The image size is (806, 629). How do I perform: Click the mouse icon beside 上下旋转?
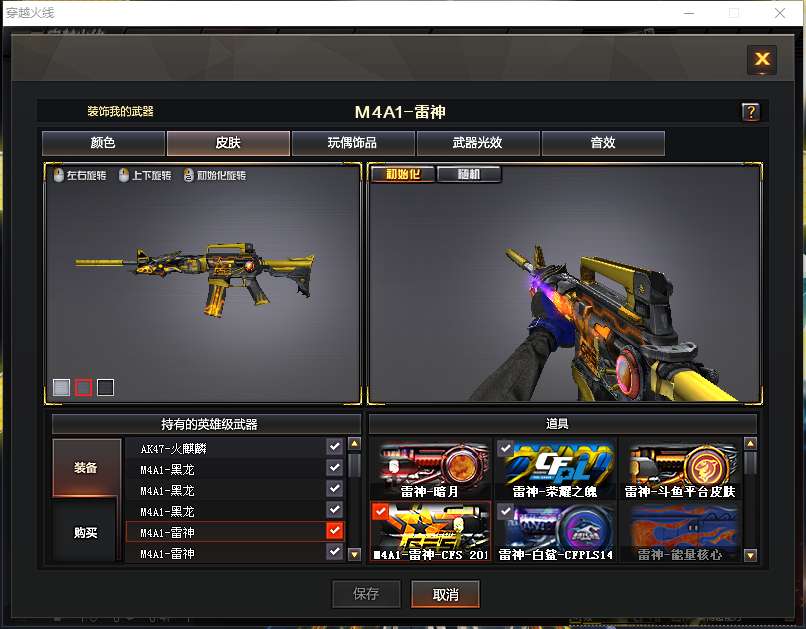[123, 175]
